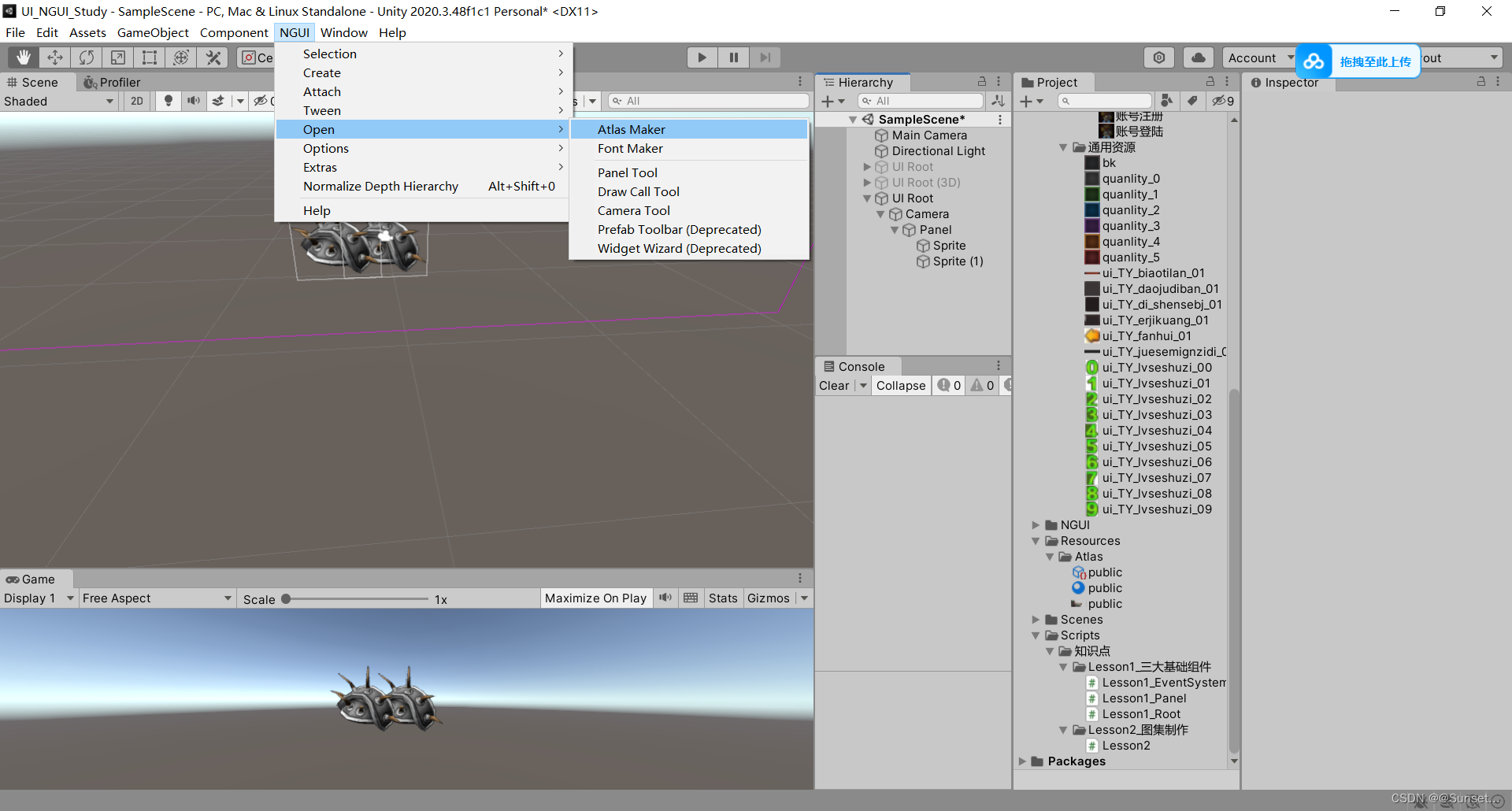Toggle Gizmos in Game view
The height and width of the screenshot is (811, 1512).
pos(768,598)
